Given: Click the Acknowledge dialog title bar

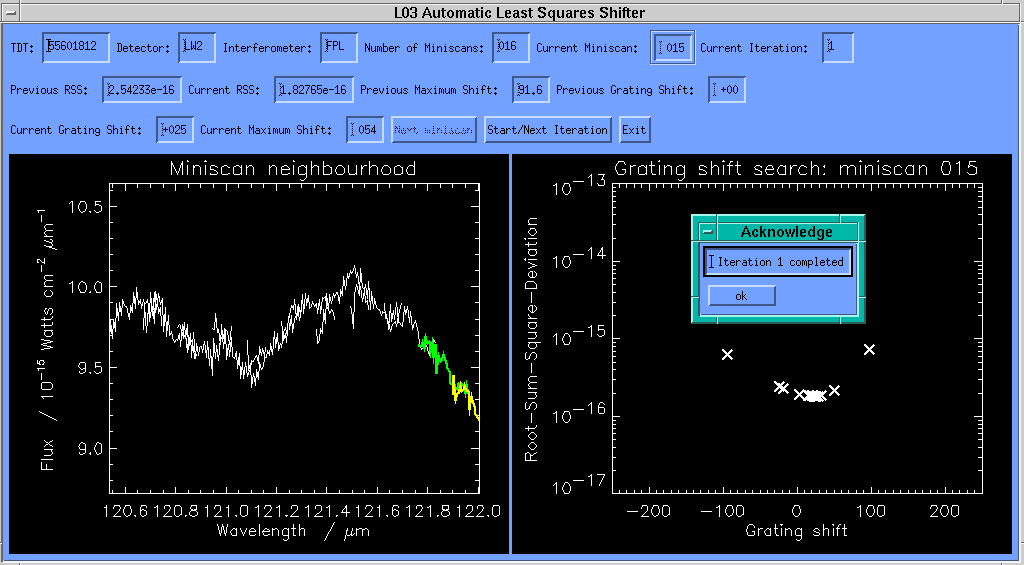Looking at the screenshot, I should coord(786,231).
